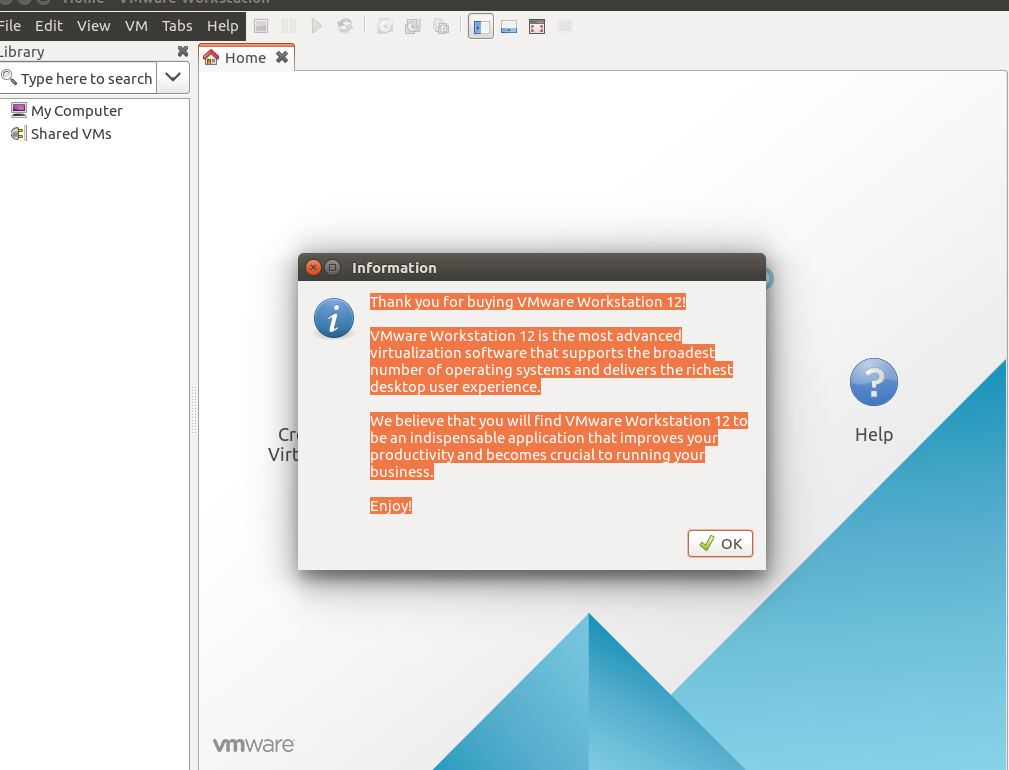Image resolution: width=1009 pixels, height=770 pixels.
Task: Click the full screen mode icon
Action: click(537, 27)
